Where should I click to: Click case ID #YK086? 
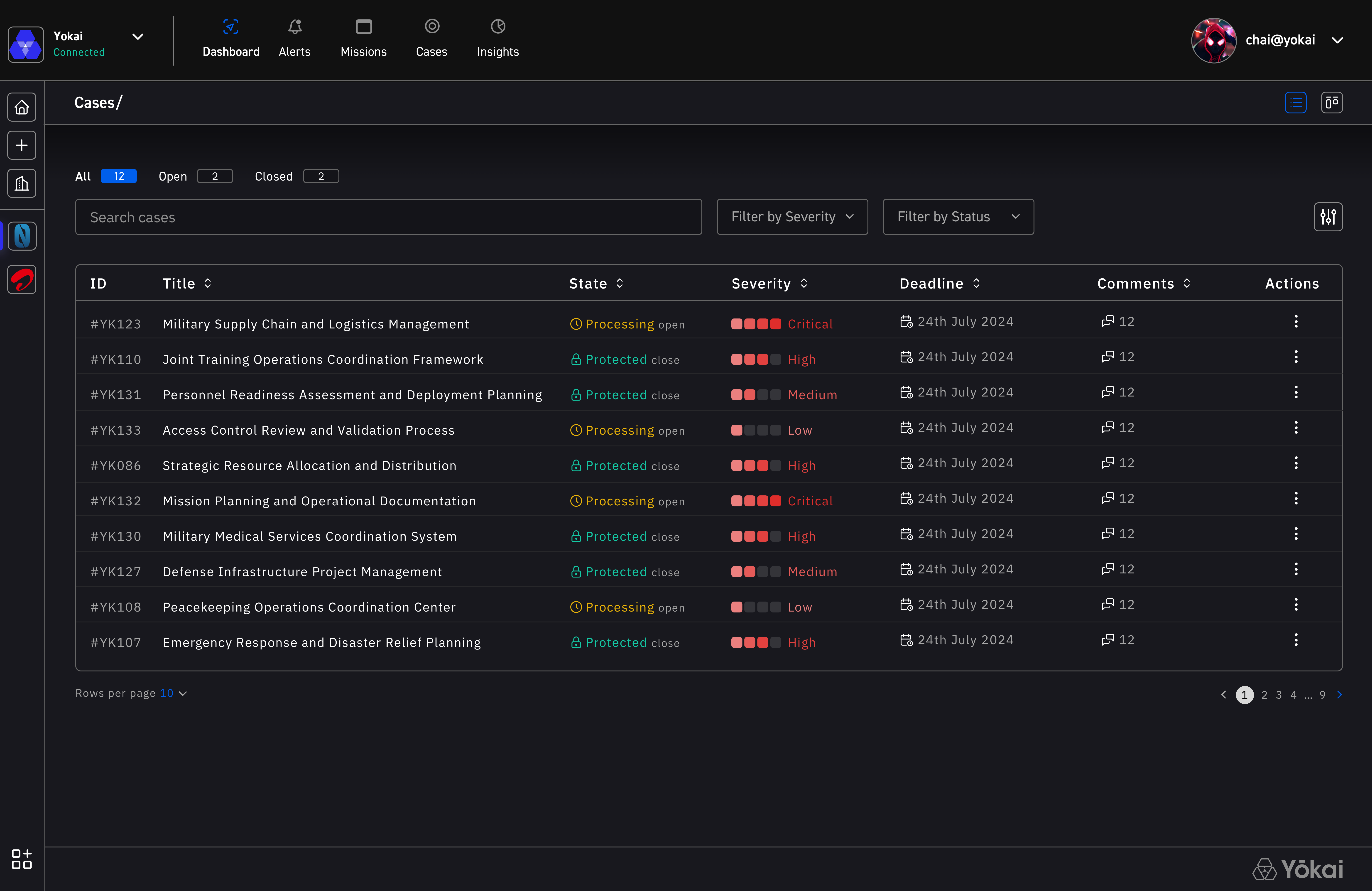point(116,466)
